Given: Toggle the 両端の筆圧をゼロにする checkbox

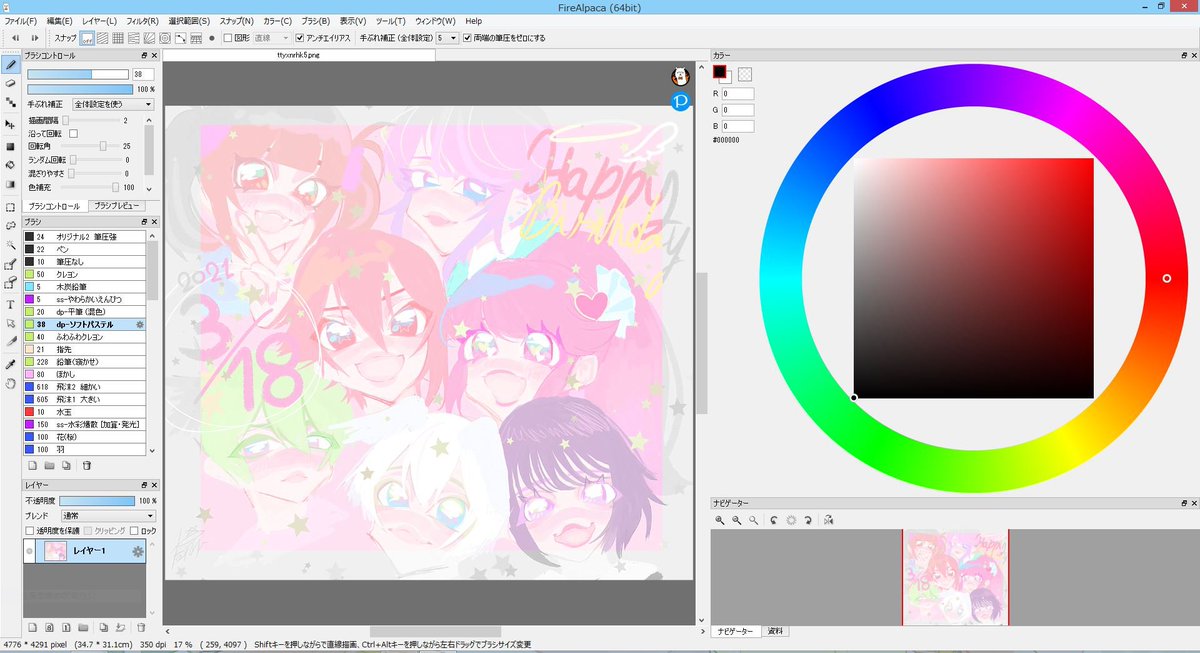Looking at the screenshot, I should point(467,38).
